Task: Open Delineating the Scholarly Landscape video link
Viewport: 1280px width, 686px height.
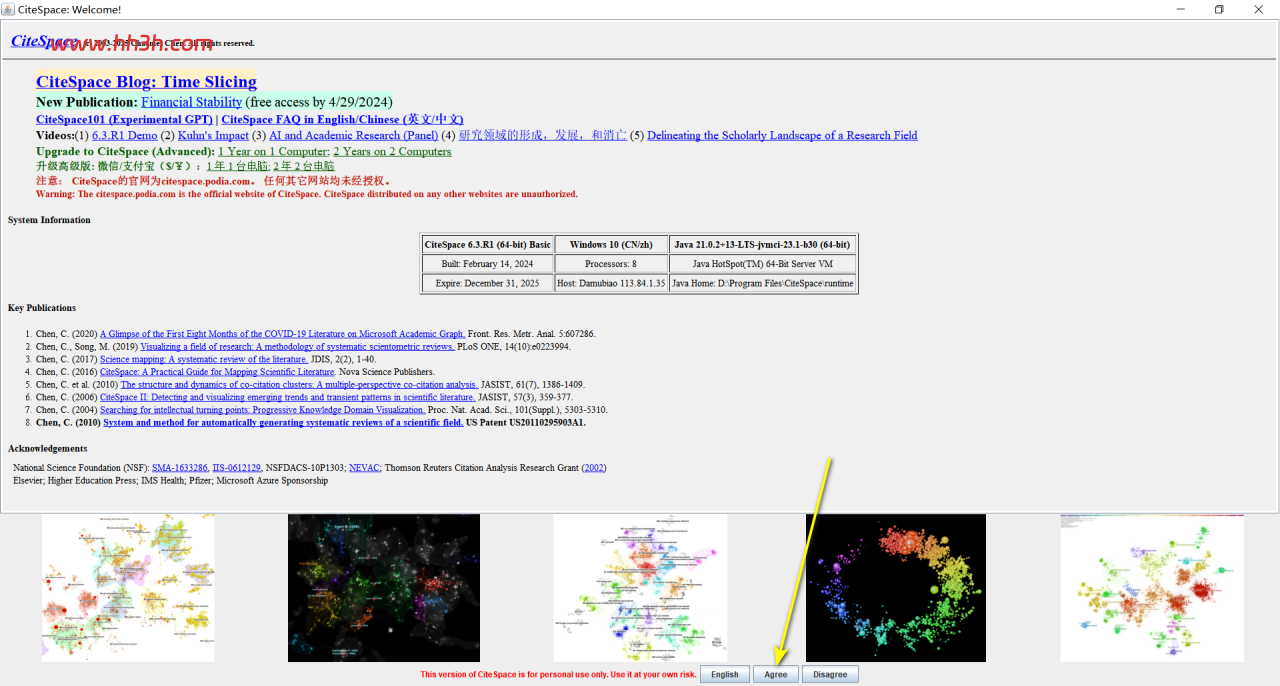Action: click(782, 135)
